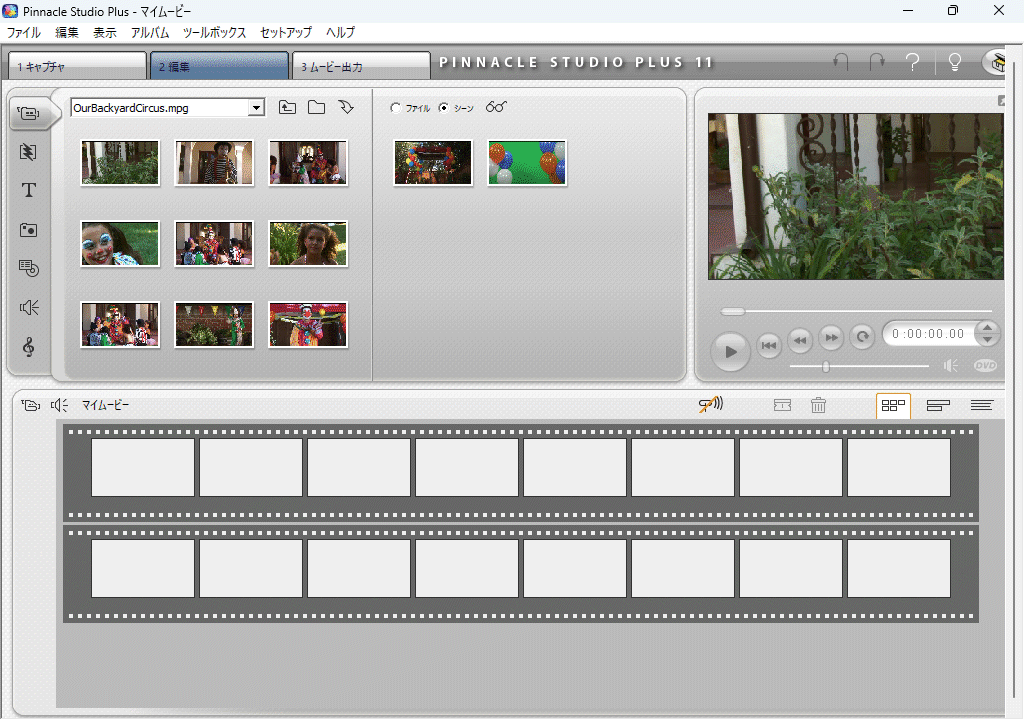Mute player audio speaker icon
The height and width of the screenshot is (720, 1024).
[x=951, y=366]
